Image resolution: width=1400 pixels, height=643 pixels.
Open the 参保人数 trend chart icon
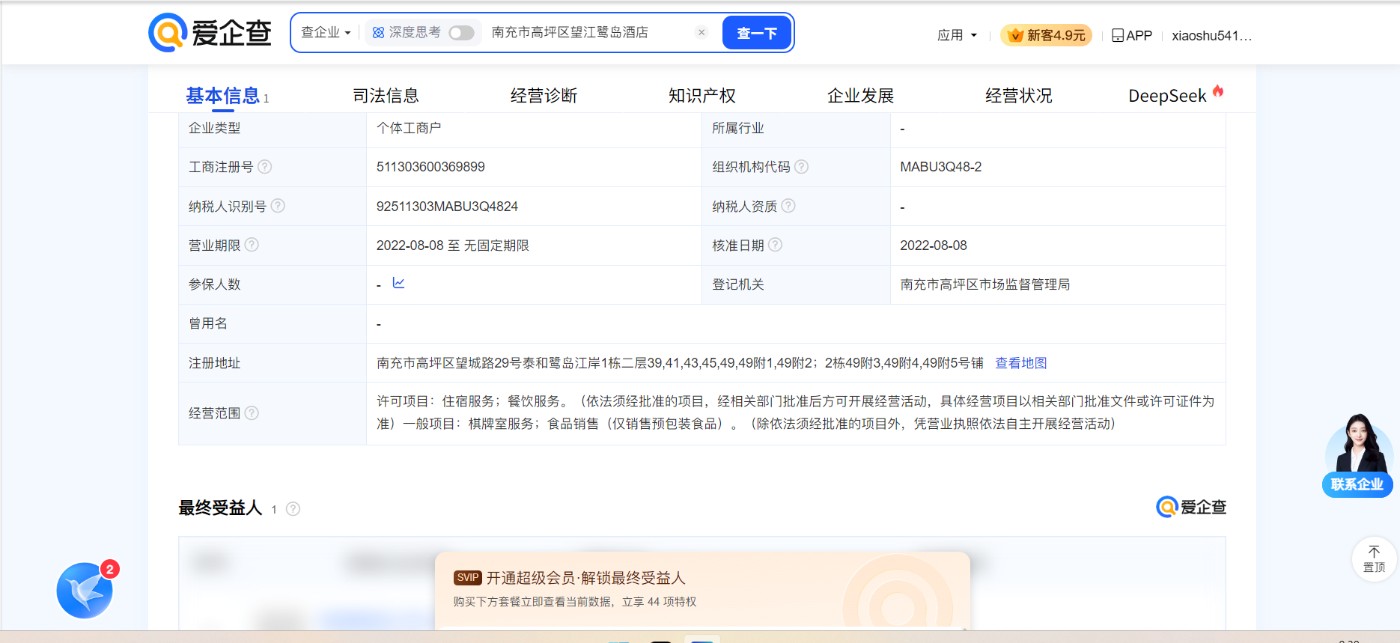coord(398,284)
